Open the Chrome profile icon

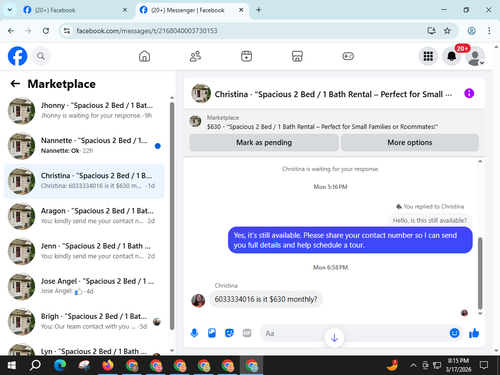click(471, 31)
